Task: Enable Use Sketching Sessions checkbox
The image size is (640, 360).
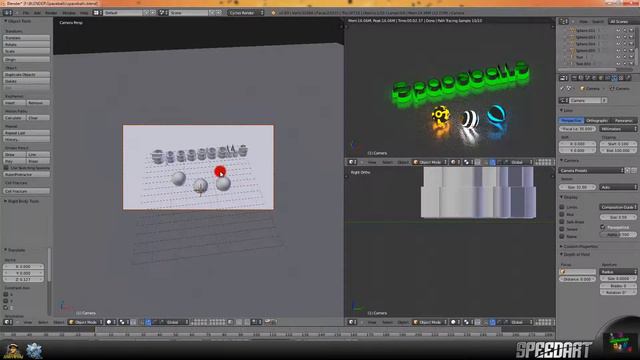Action: tap(6, 168)
